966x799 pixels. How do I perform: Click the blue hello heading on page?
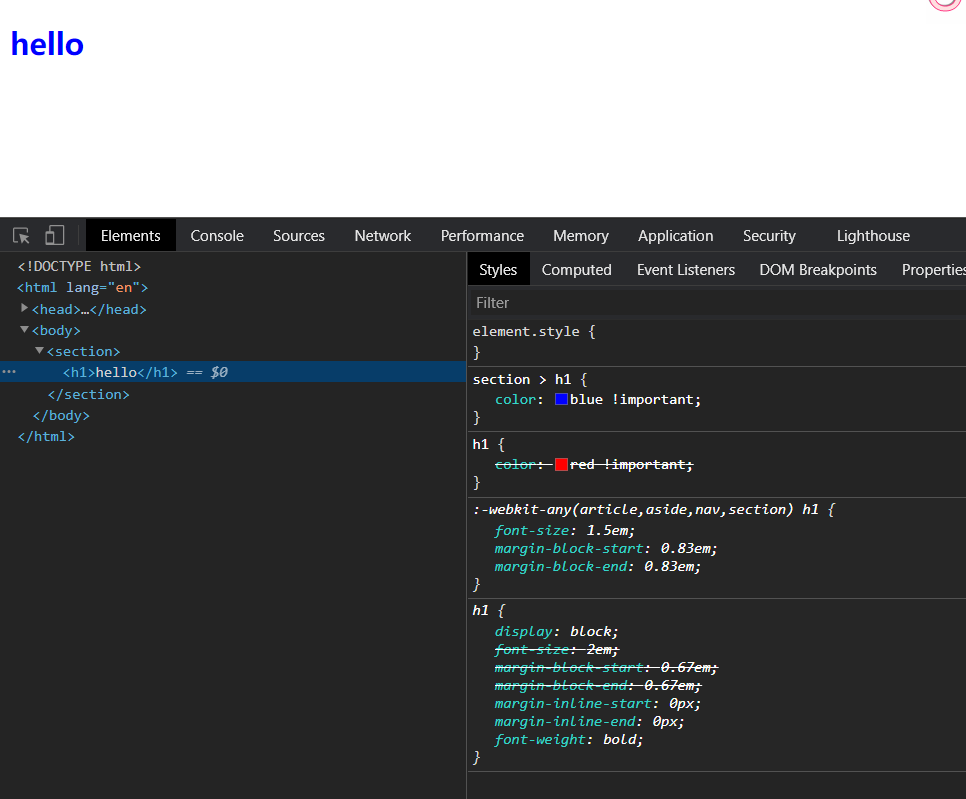tap(47, 44)
